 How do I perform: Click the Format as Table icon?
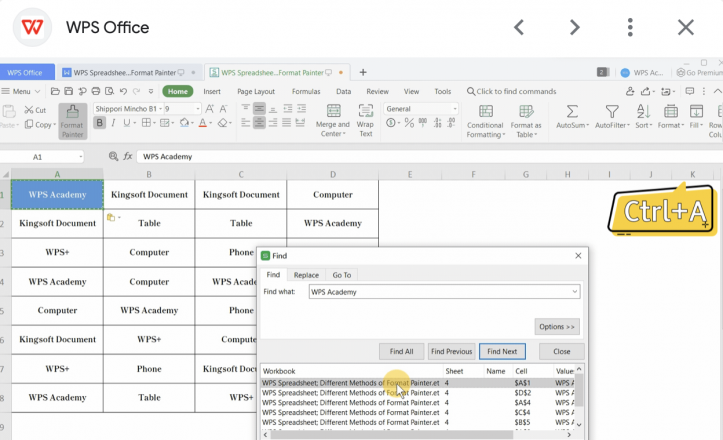[526, 112]
